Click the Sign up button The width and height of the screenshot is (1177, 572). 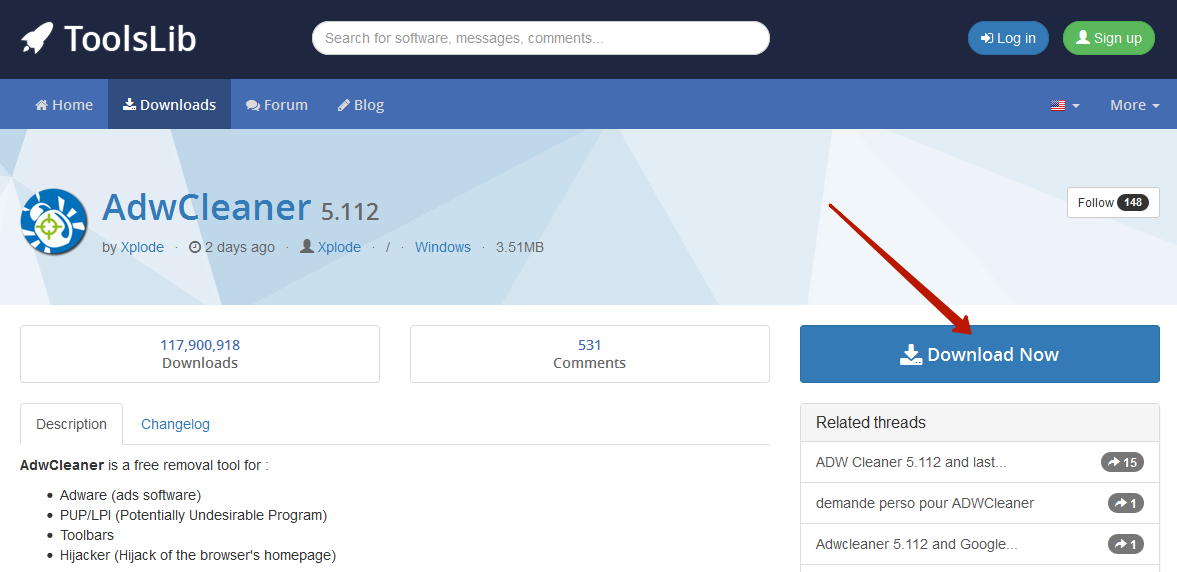pyautogui.click(x=1109, y=38)
